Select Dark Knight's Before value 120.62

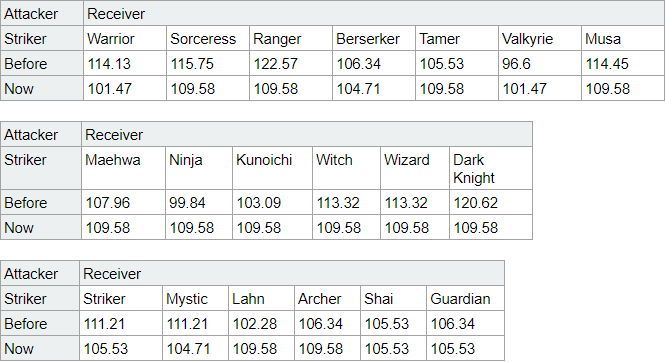[491, 203]
